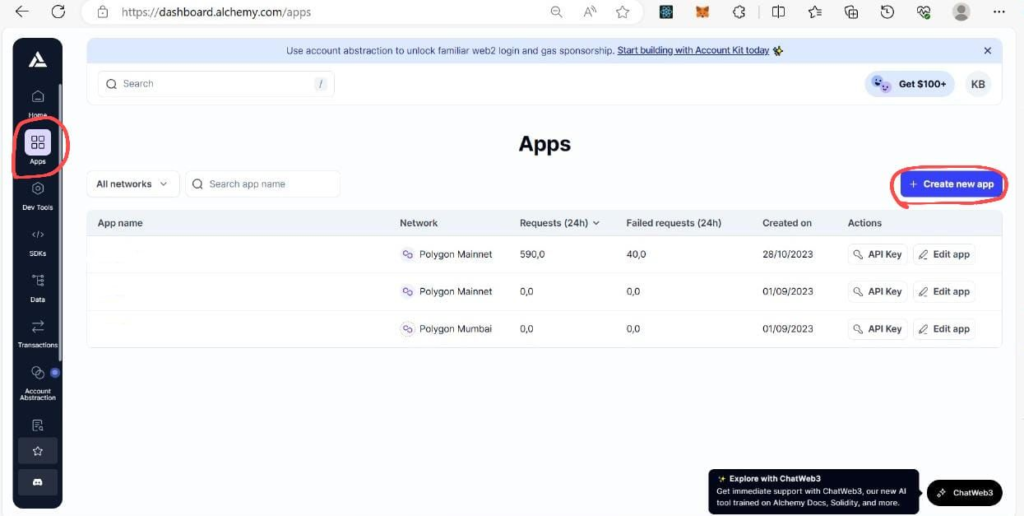This screenshot has width=1024, height=516.
Task: Open browser collections icon
Action: pyautogui.click(x=851, y=12)
